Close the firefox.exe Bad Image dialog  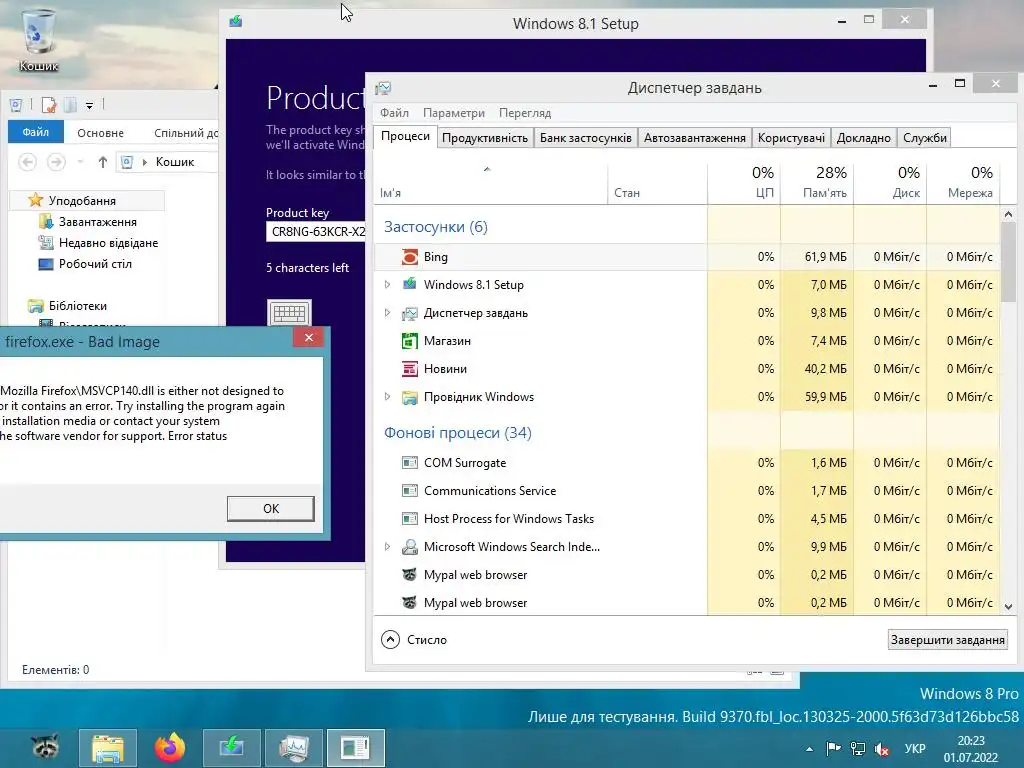click(x=308, y=337)
